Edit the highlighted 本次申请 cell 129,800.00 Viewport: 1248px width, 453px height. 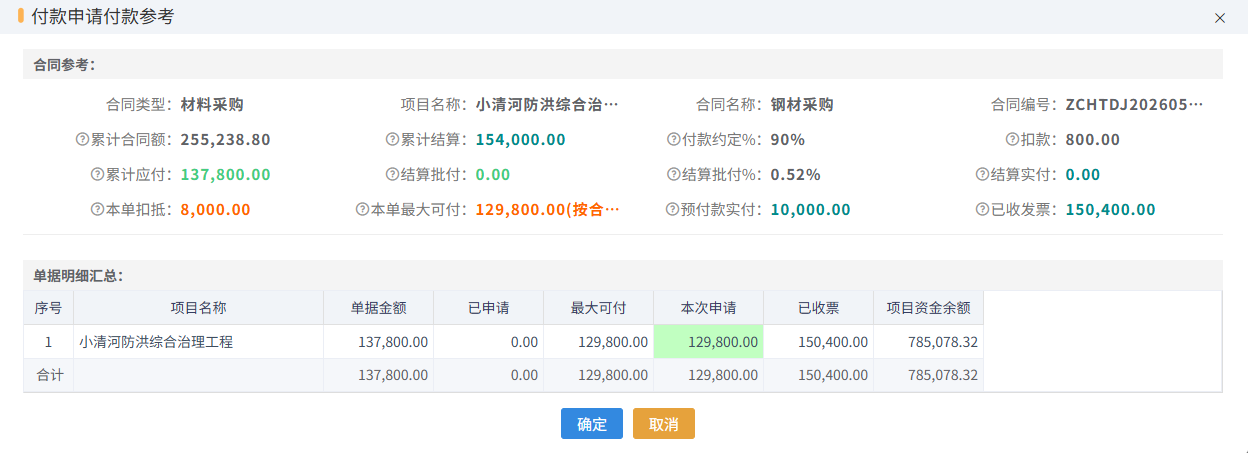[708, 342]
